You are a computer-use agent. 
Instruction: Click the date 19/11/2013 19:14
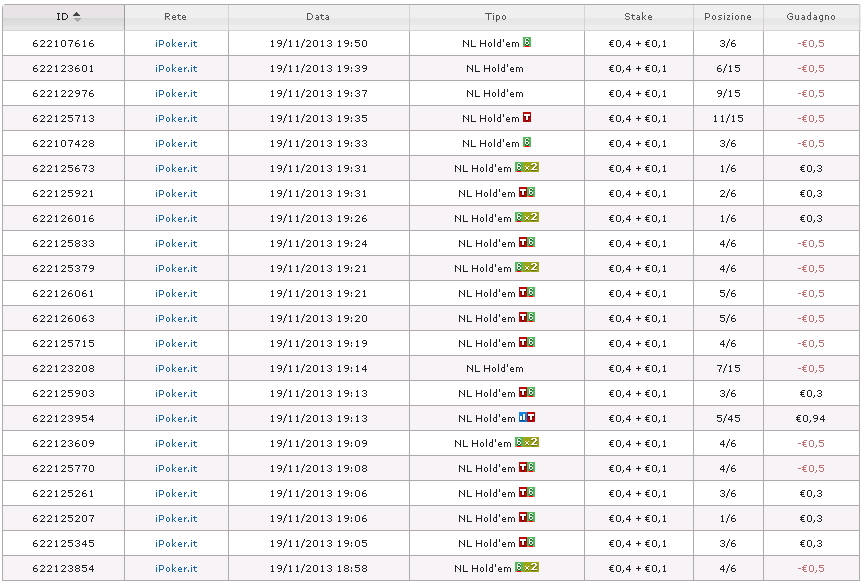(x=318, y=368)
